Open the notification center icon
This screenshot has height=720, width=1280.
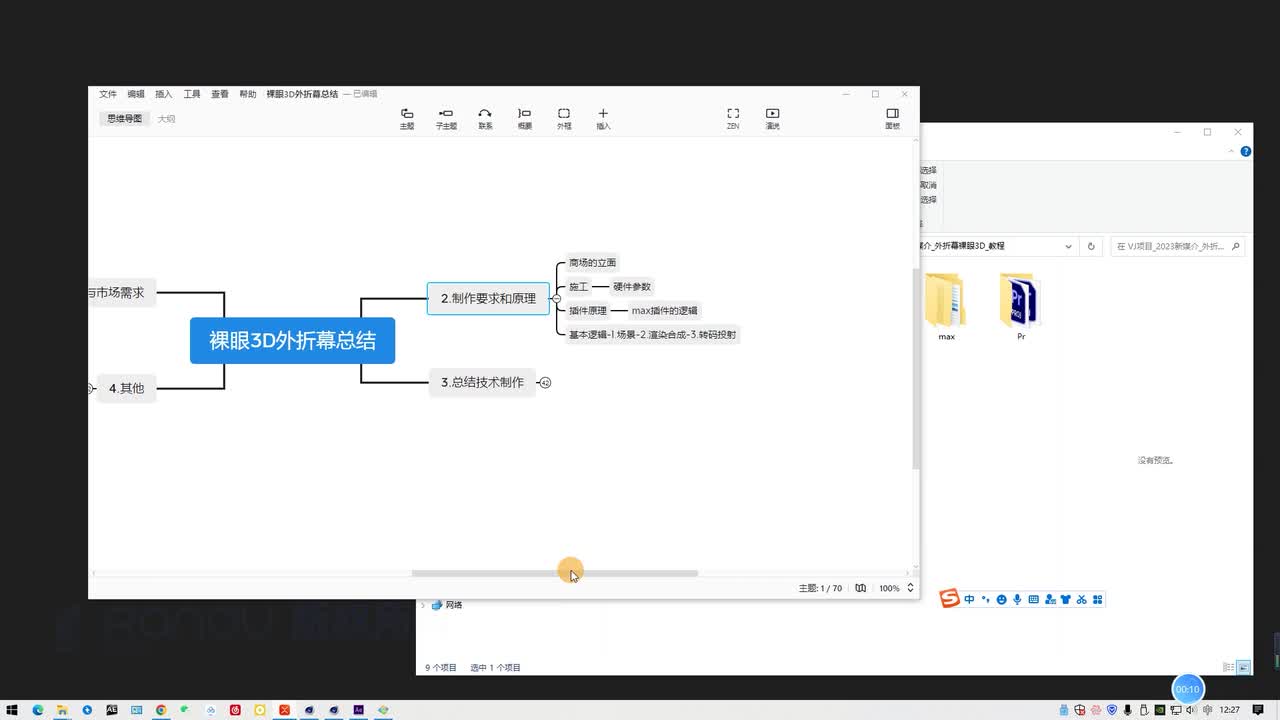(1260, 710)
